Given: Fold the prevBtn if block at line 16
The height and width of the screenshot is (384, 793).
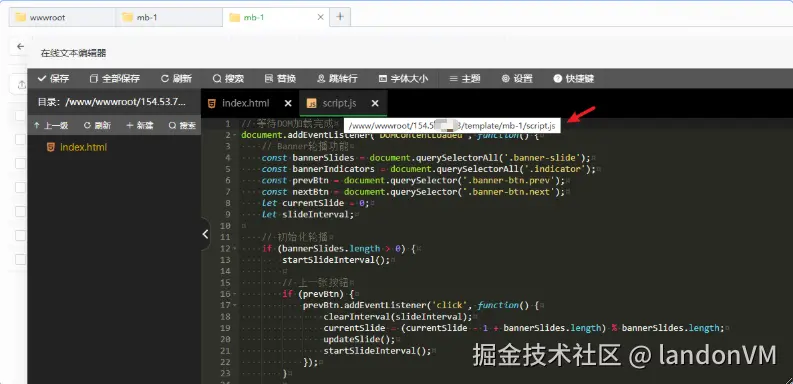Looking at the screenshot, I should click(x=235, y=294).
